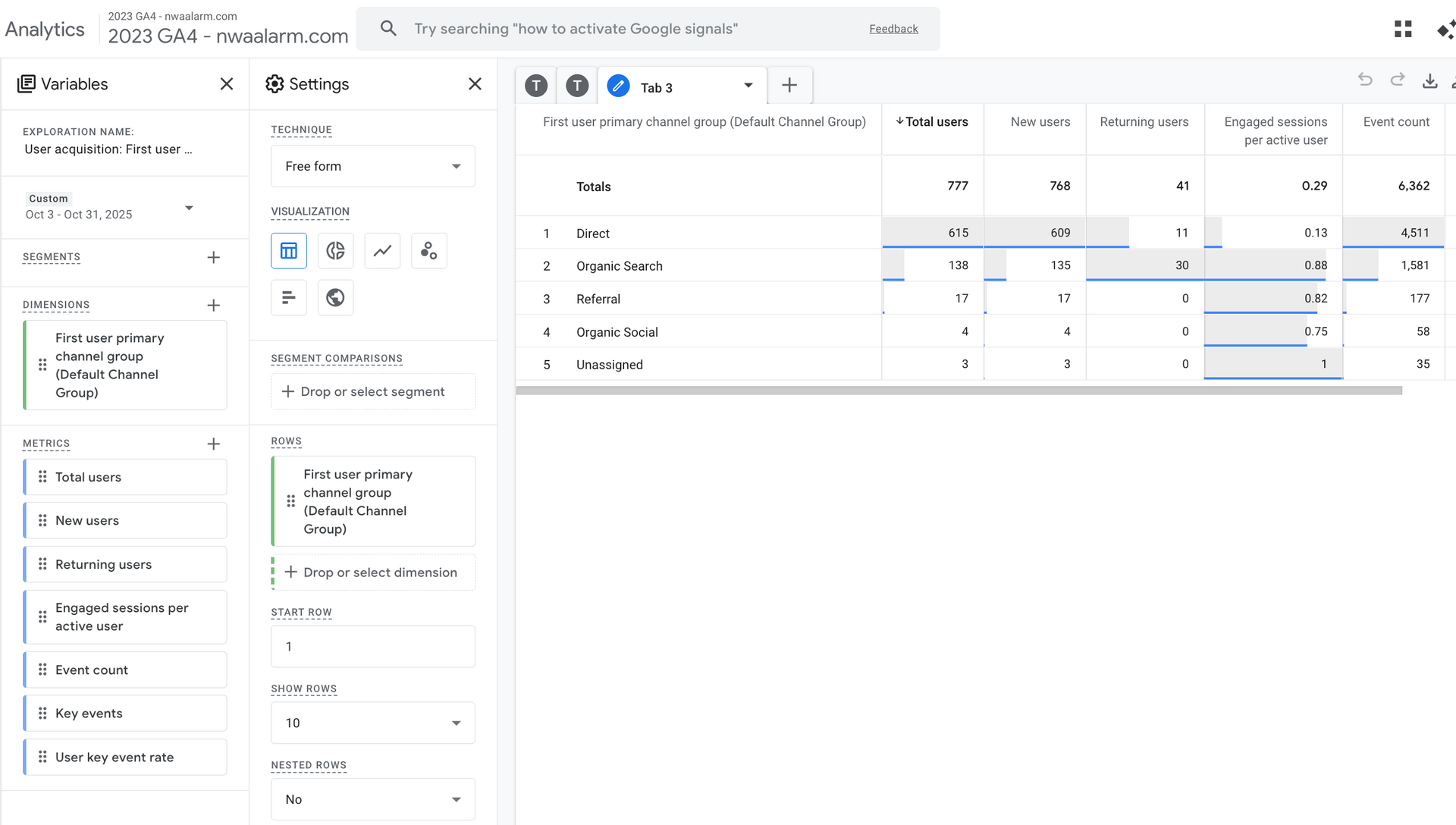The image size is (1456, 825).
Task: Select the donut chart visualization
Action: pos(335,251)
